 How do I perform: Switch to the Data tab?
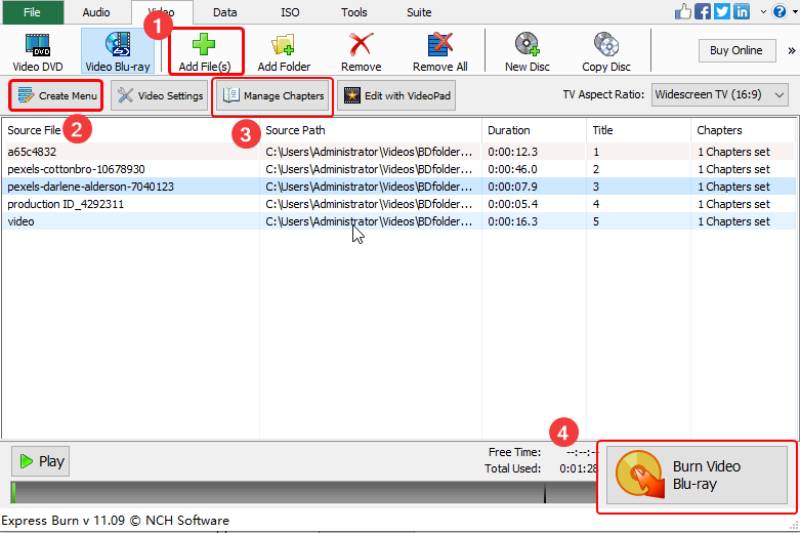pos(224,12)
